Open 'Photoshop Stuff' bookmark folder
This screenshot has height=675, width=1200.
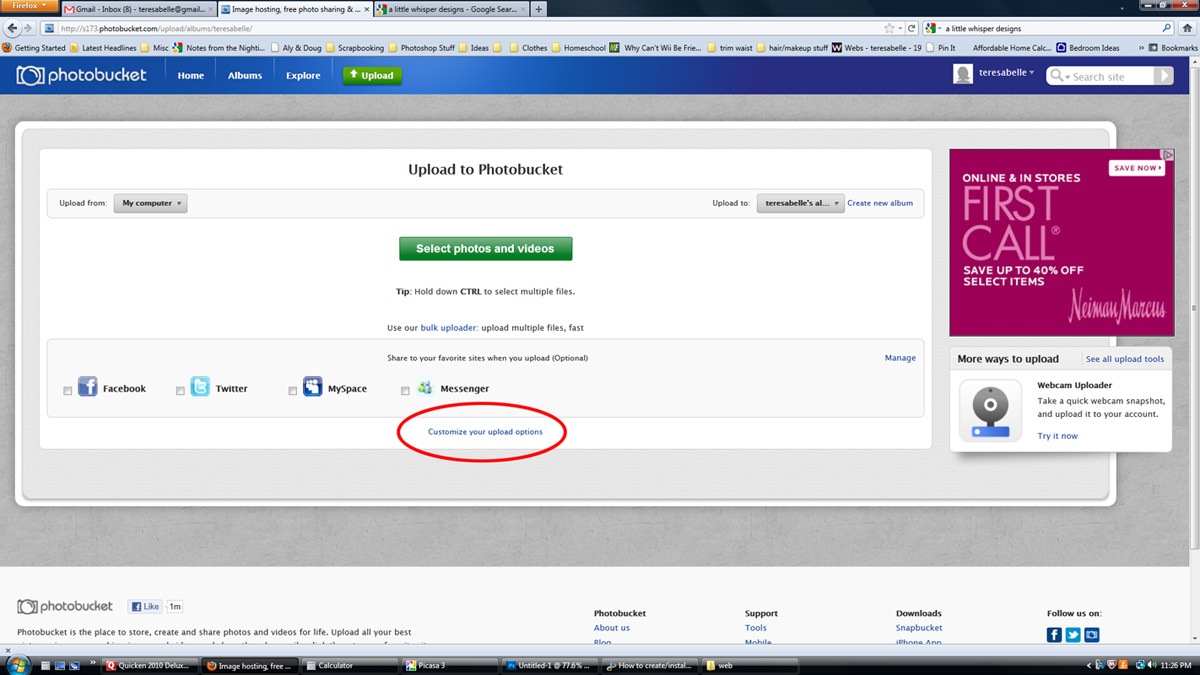click(x=421, y=47)
